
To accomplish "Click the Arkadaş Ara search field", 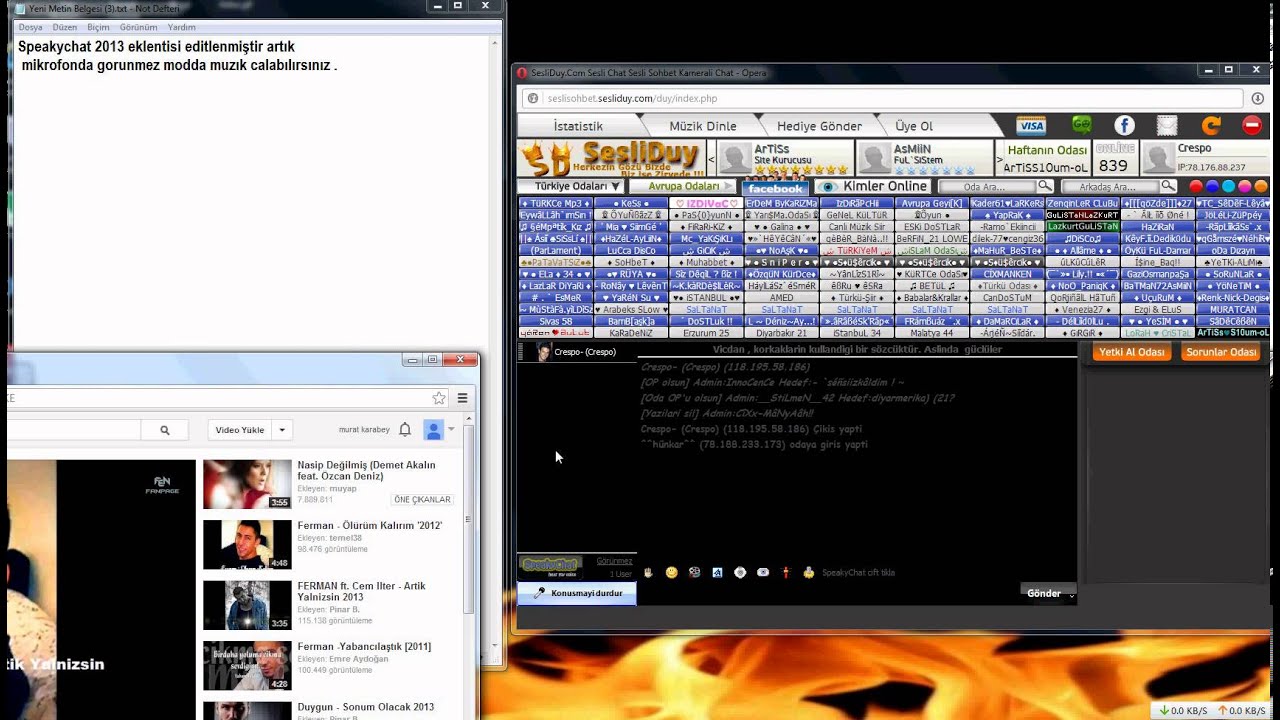I will click(1110, 186).
